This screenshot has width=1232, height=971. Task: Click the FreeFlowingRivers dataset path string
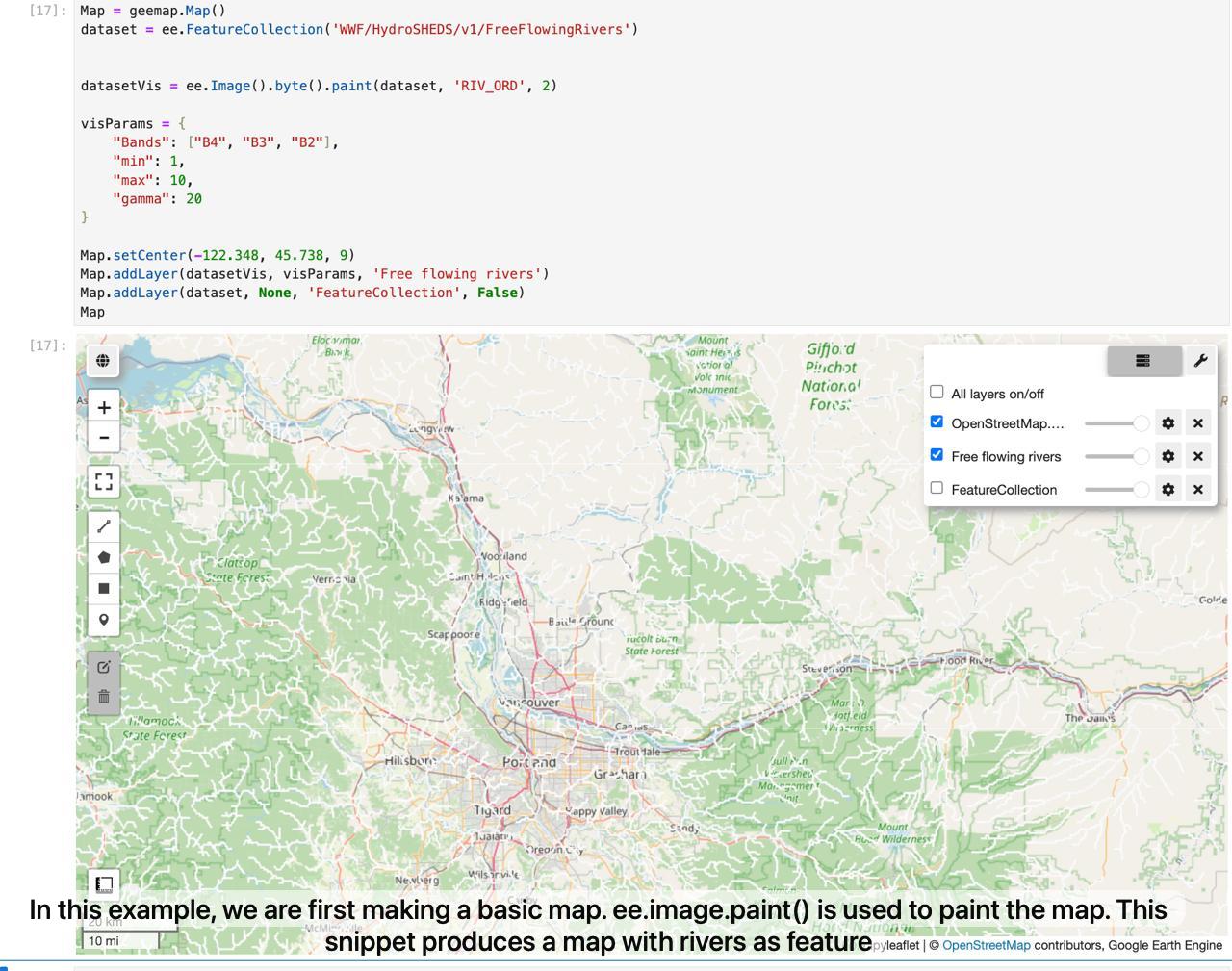click(480, 29)
